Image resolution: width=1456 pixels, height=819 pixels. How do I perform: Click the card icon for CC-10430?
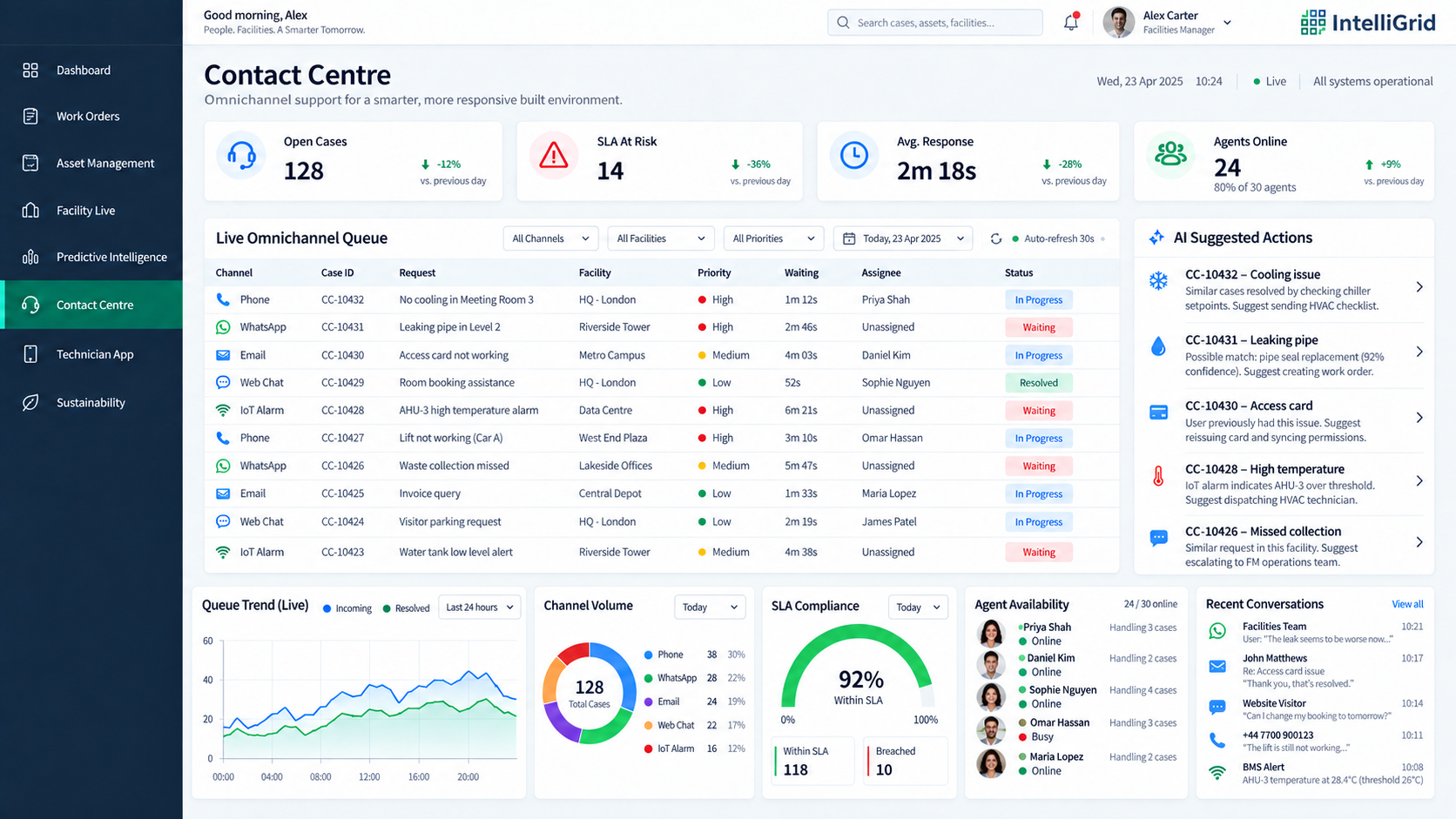(1158, 413)
